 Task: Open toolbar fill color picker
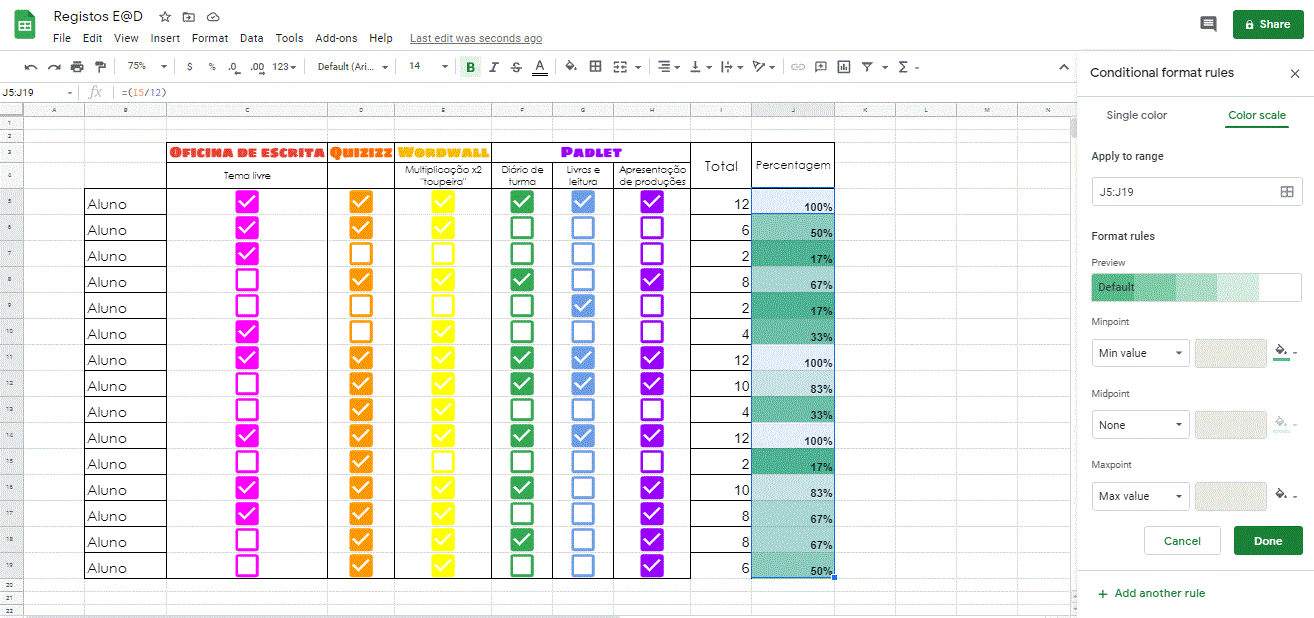tap(571, 67)
